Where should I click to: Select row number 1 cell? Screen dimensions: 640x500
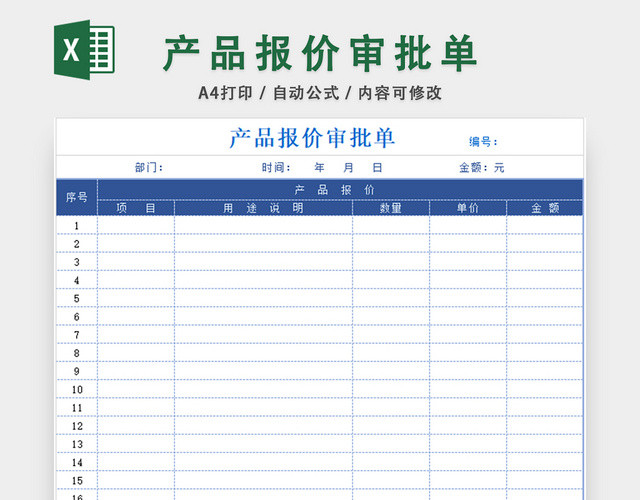(x=77, y=225)
